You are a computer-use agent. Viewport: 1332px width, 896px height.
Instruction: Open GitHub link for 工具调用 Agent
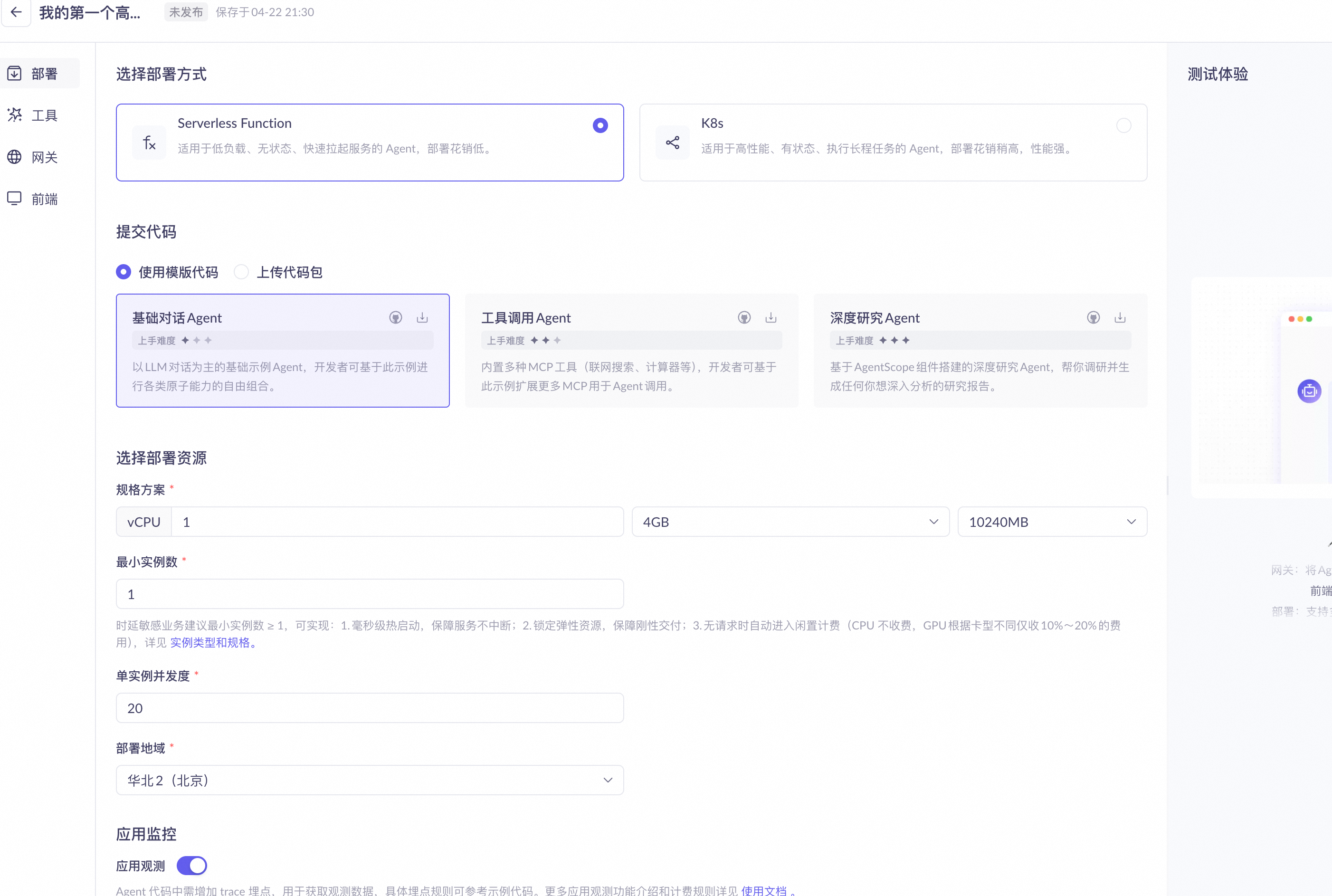coord(744,318)
